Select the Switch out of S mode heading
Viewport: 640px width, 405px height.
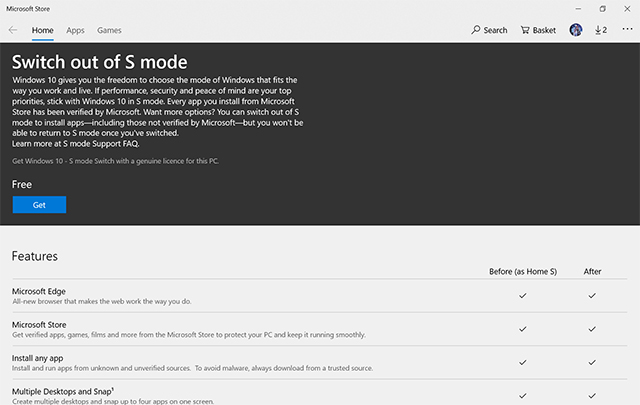click(x=100, y=62)
